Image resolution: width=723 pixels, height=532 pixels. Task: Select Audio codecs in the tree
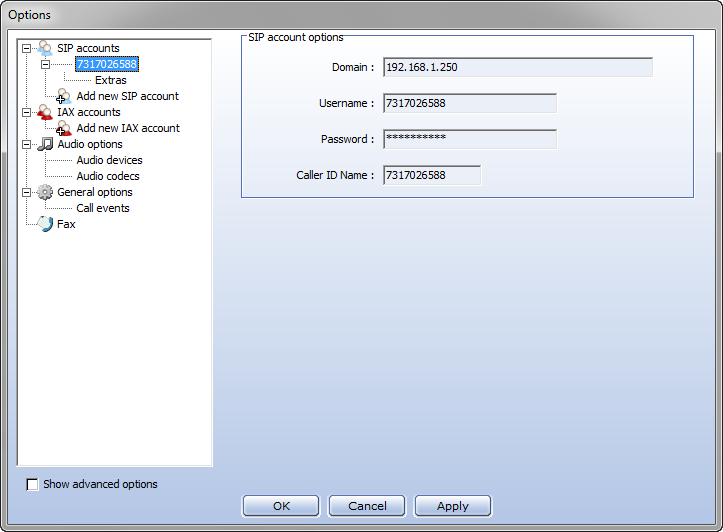[x=108, y=176]
